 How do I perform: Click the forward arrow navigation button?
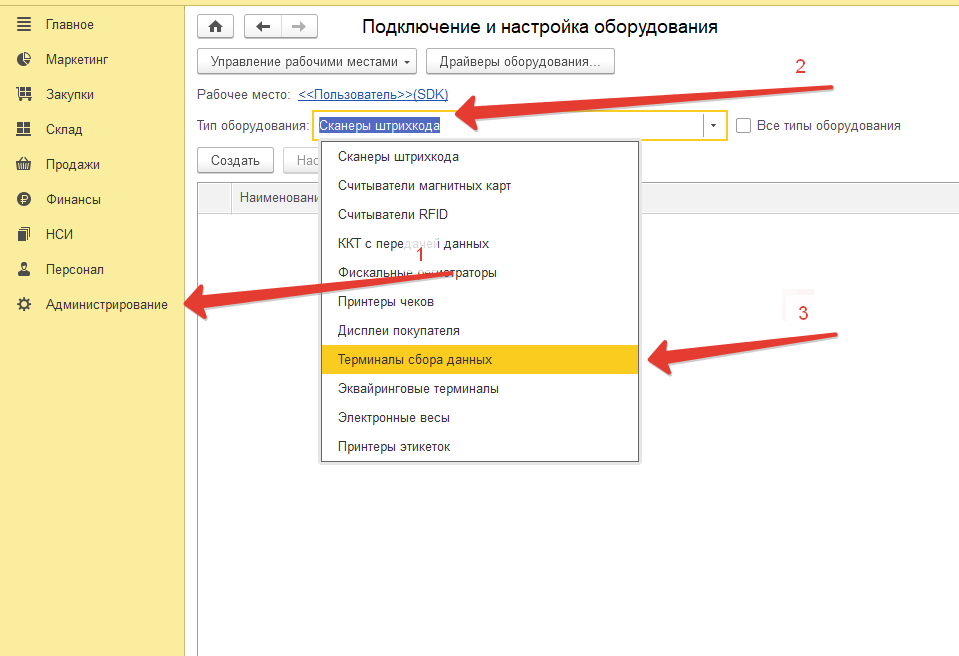[x=299, y=27]
